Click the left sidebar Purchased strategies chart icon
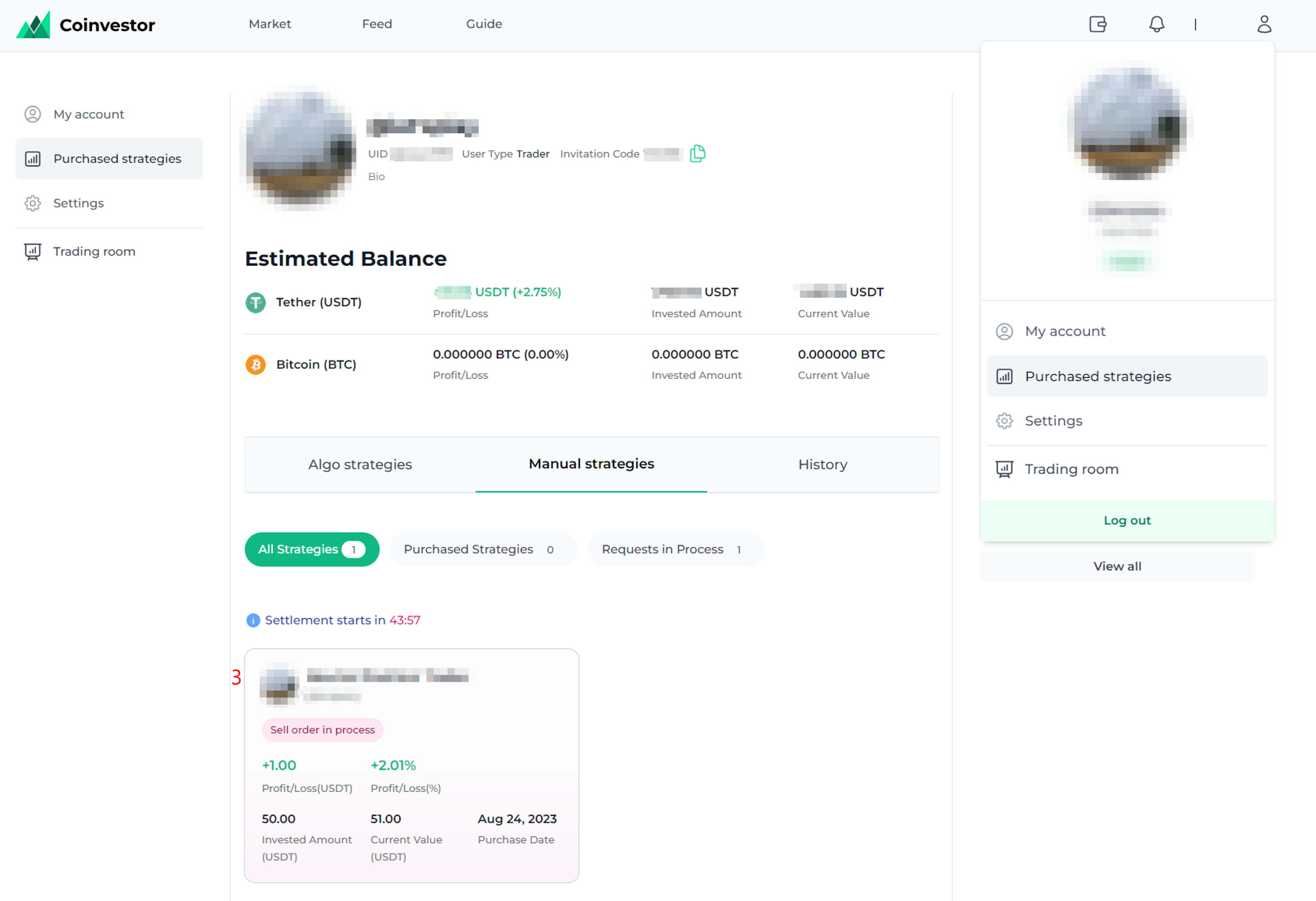 [x=33, y=159]
